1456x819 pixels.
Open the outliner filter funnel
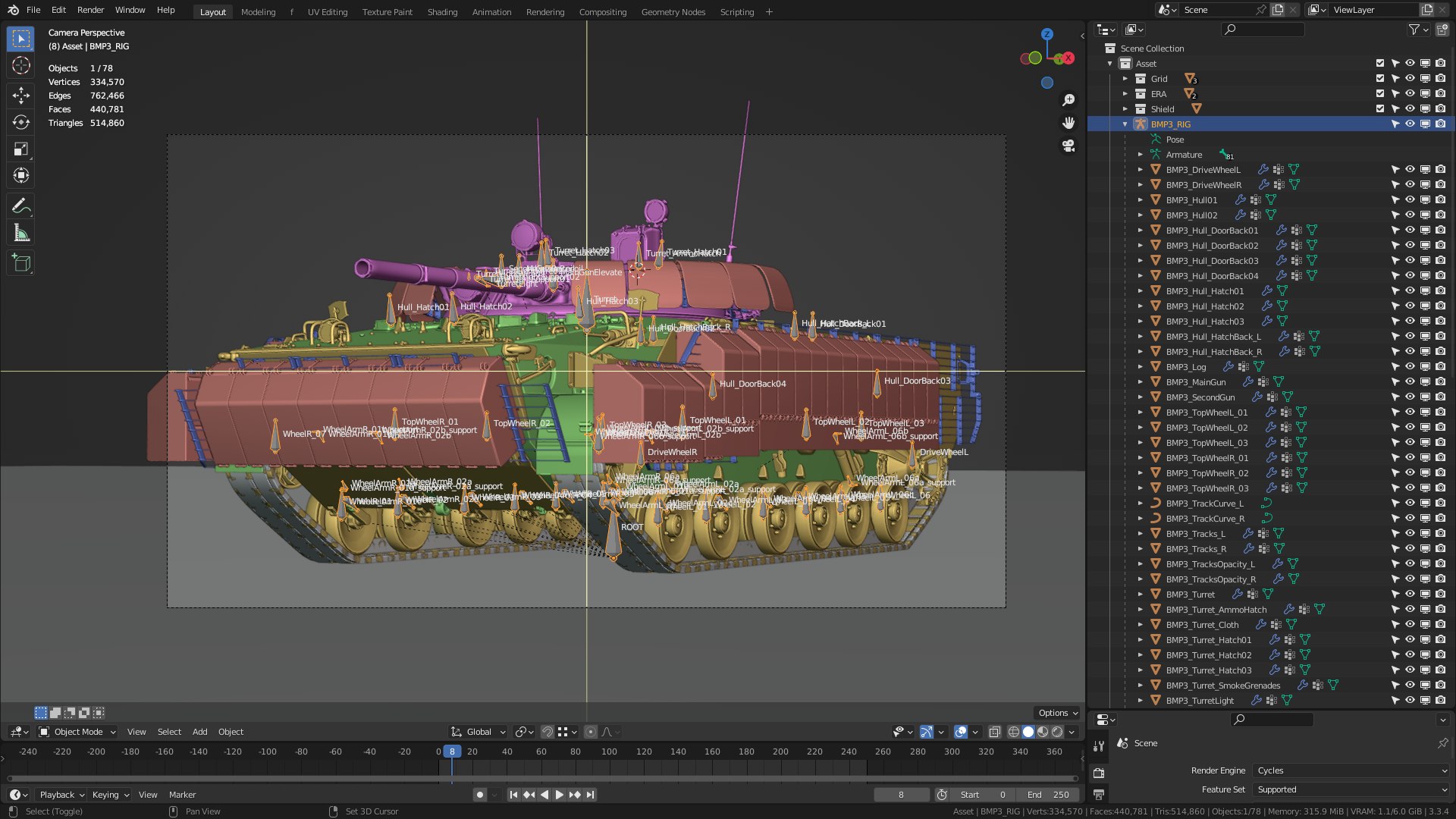click(x=1414, y=30)
